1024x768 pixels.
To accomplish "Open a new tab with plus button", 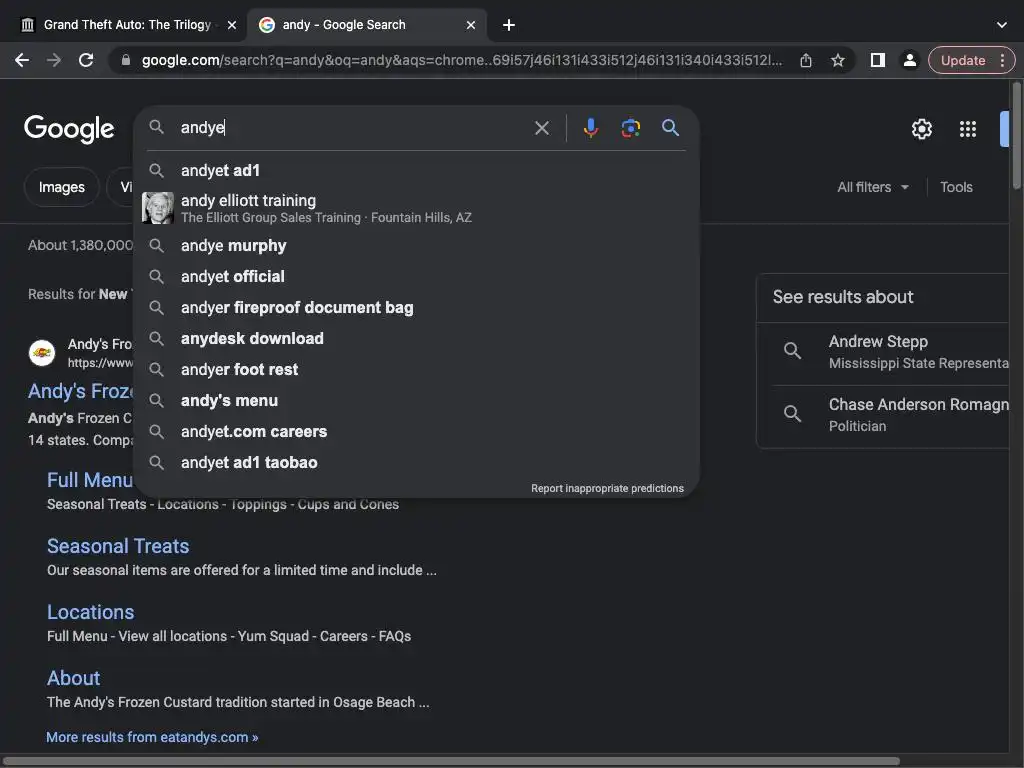I will coord(509,25).
